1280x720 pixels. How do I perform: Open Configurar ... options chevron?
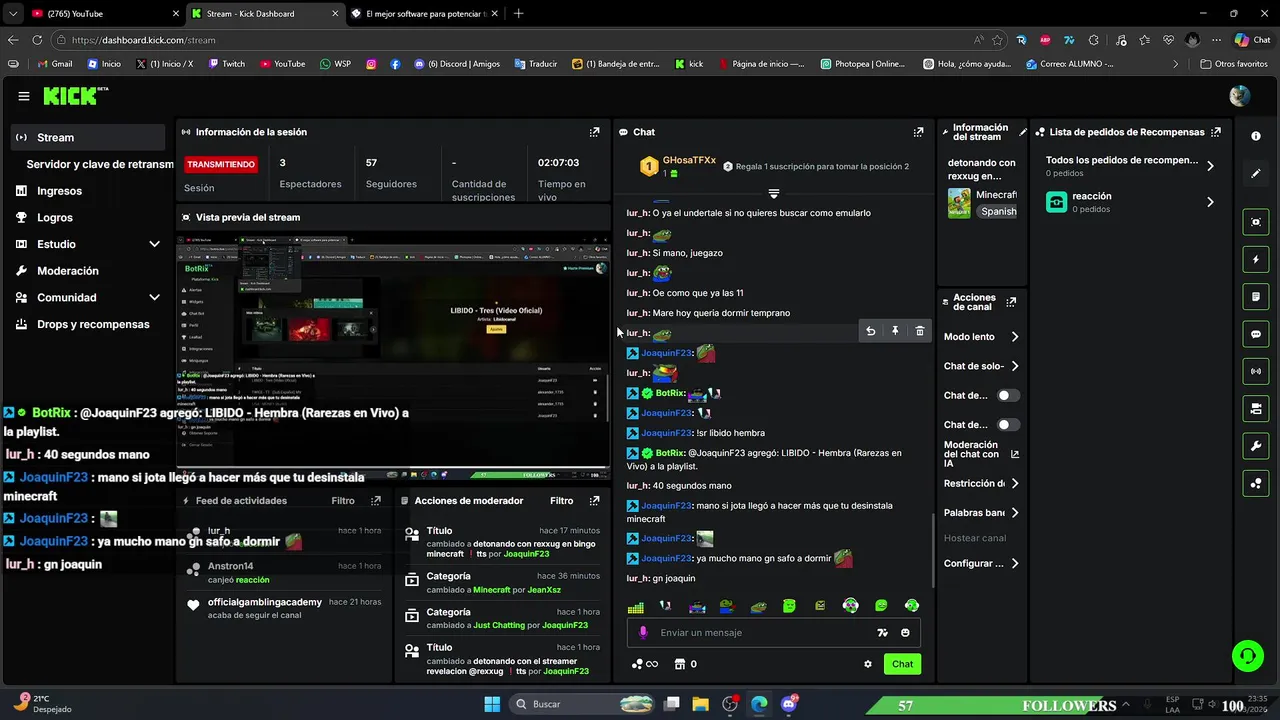point(1014,564)
